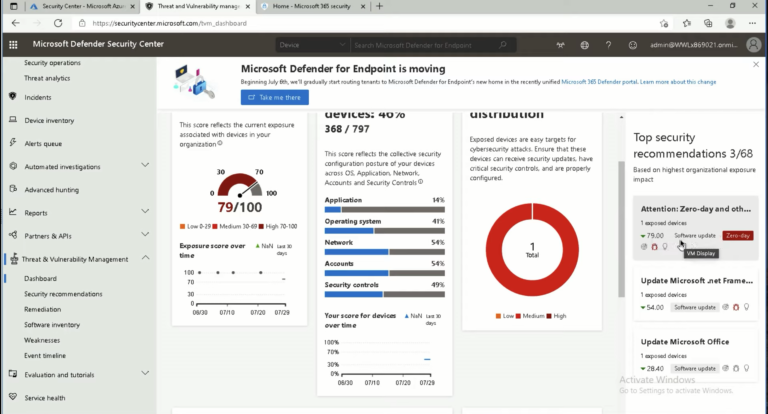The height and width of the screenshot is (414, 768).
Task: Open the app launcher waffle icon
Action: [x=13, y=45]
